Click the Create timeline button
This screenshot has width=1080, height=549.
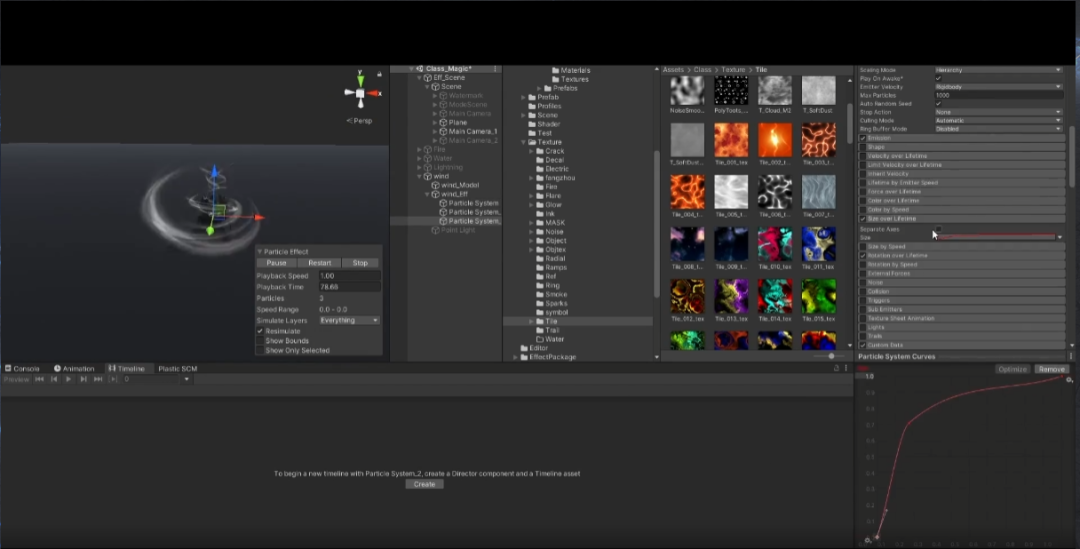tap(424, 484)
